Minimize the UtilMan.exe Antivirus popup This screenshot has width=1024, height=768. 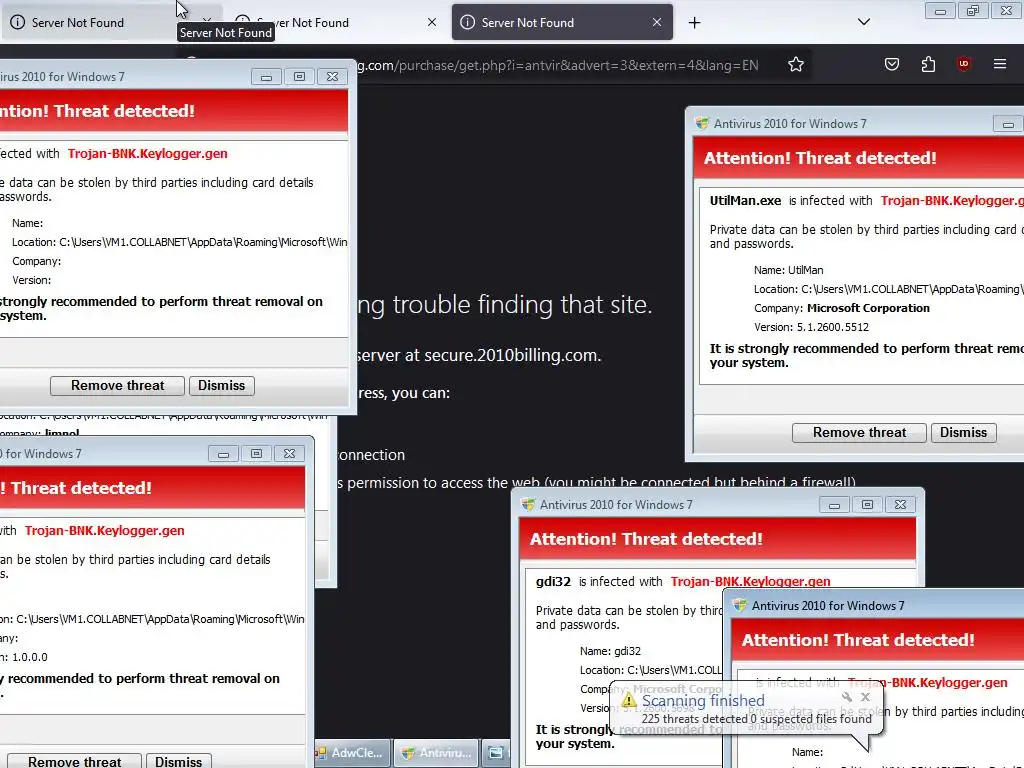coord(1008,123)
